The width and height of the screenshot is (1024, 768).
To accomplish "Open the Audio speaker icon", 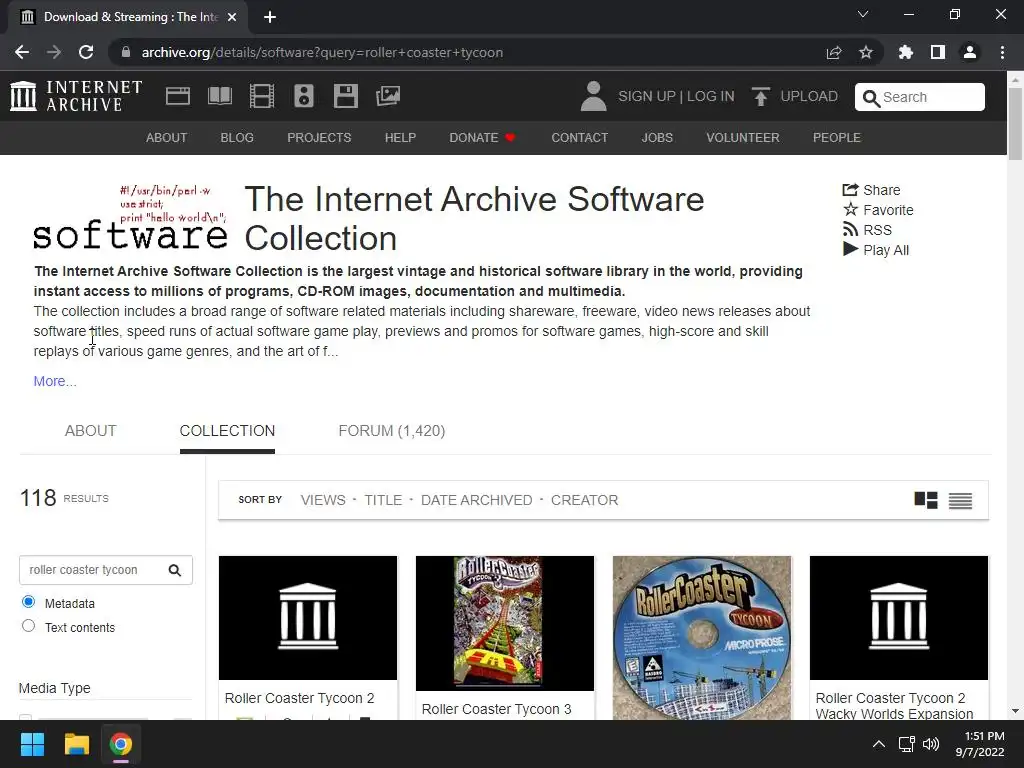I will (304, 96).
